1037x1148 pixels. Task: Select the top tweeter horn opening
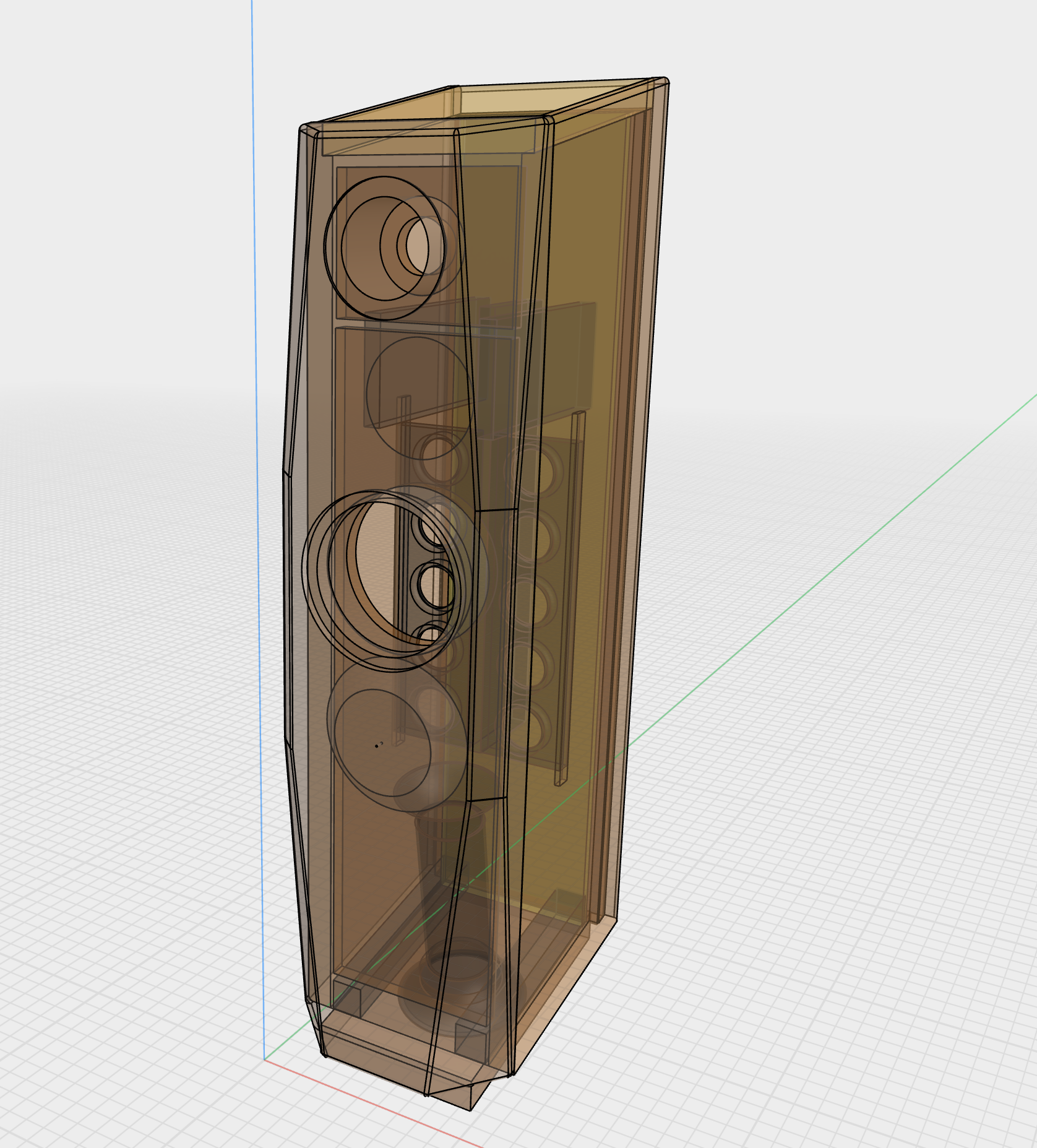pyautogui.click(x=384, y=248)
